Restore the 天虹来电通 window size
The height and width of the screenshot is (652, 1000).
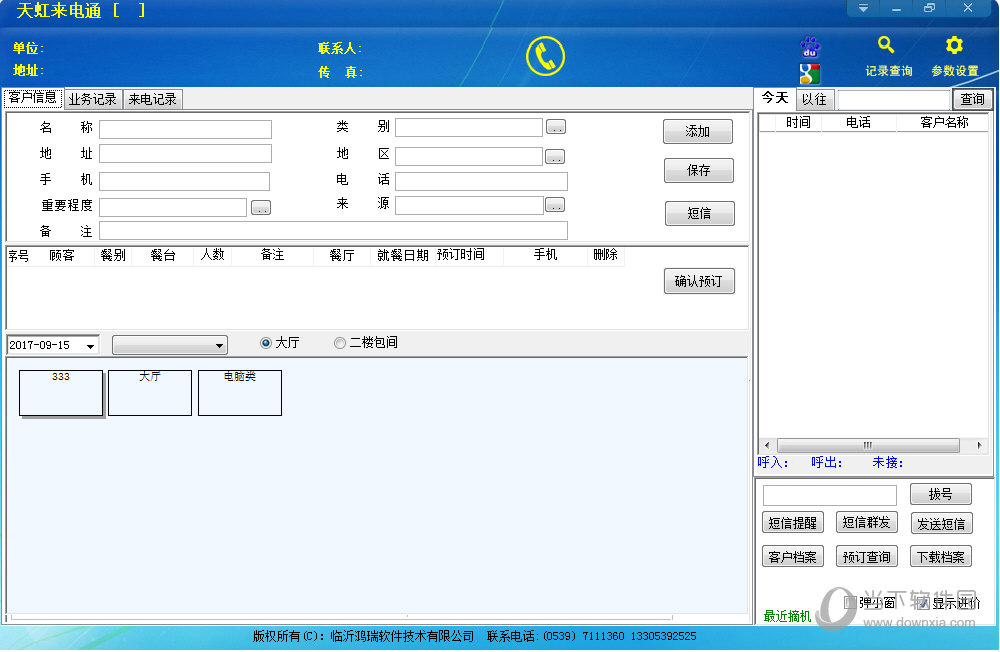click(x=929, y=8)
